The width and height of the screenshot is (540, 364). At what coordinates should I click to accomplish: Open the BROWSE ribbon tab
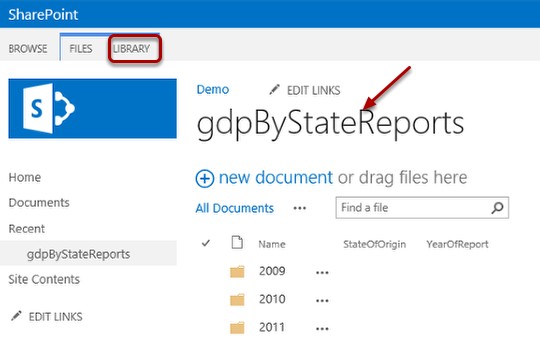pos(28,49)
